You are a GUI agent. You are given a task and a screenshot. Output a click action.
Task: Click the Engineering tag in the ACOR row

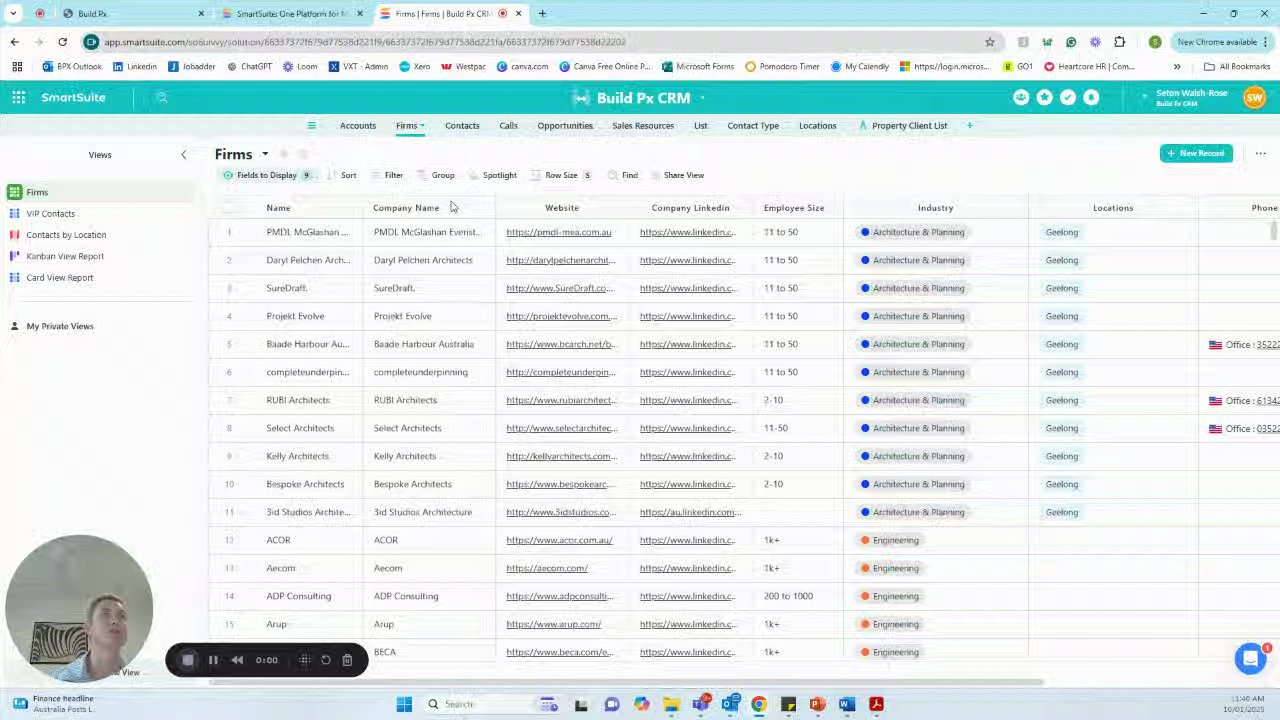[x=890, y=540]
